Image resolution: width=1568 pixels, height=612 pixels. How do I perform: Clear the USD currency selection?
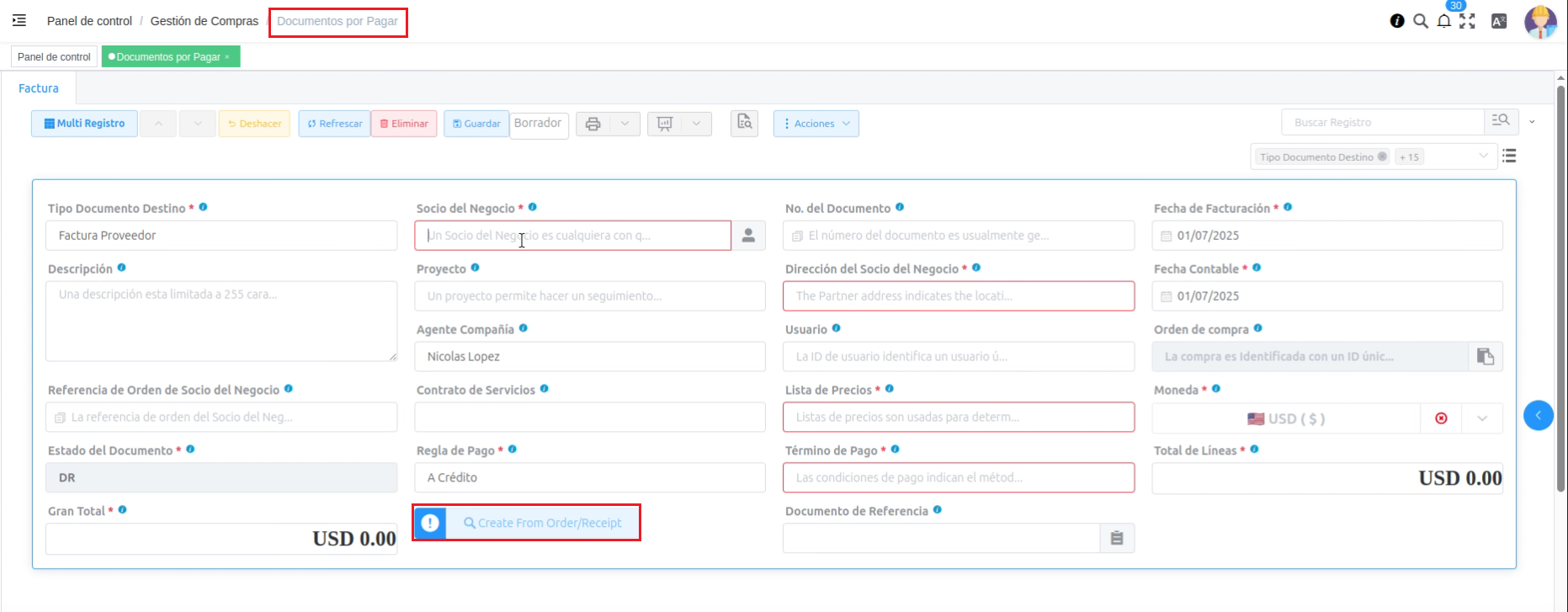click(1441, 418)
